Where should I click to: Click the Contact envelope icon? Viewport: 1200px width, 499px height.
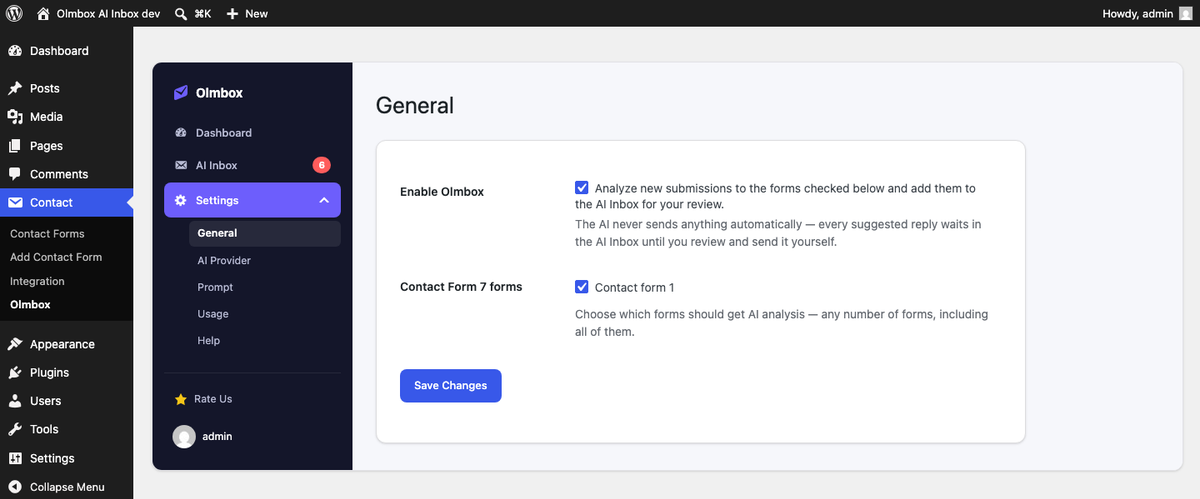[15, 202]
